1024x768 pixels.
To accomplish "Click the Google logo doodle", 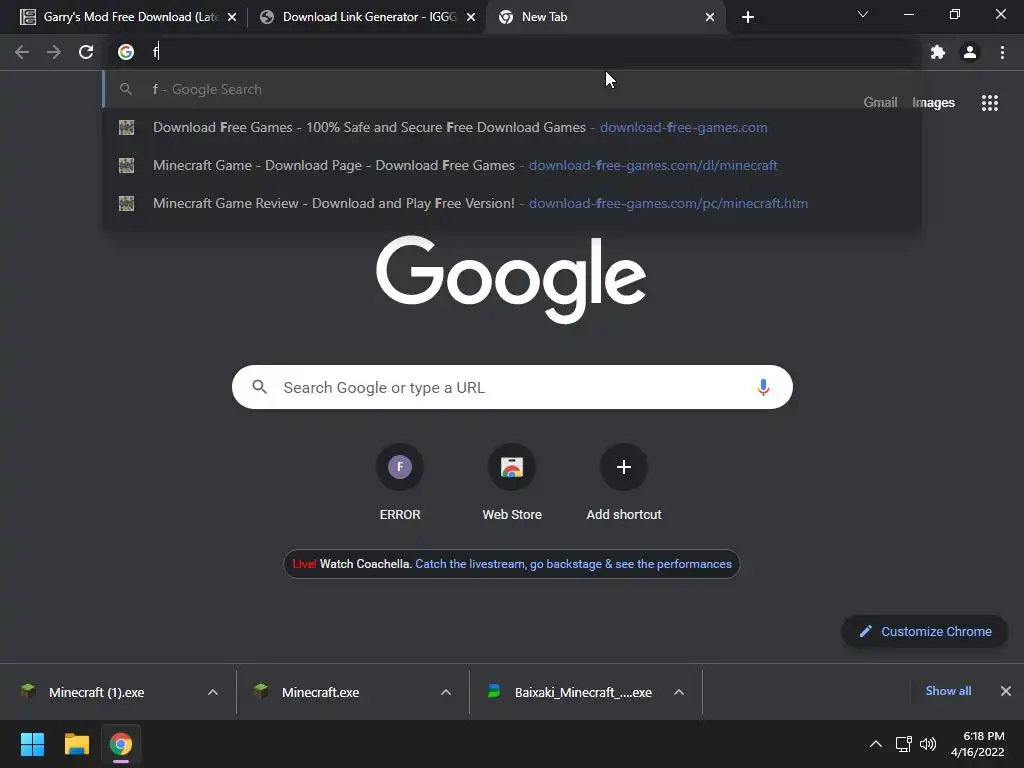I will (x=511, y=280).
